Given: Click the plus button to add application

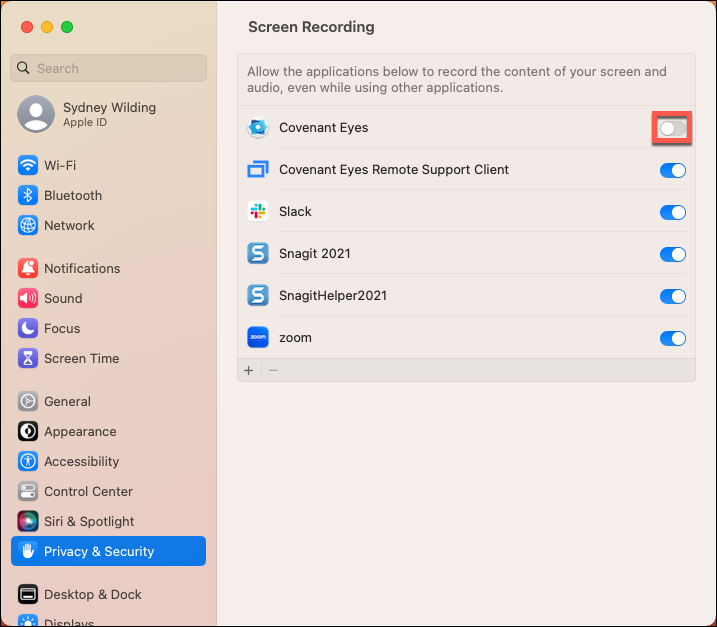Looking at the screenshot, I should click(x=249, y=370).
